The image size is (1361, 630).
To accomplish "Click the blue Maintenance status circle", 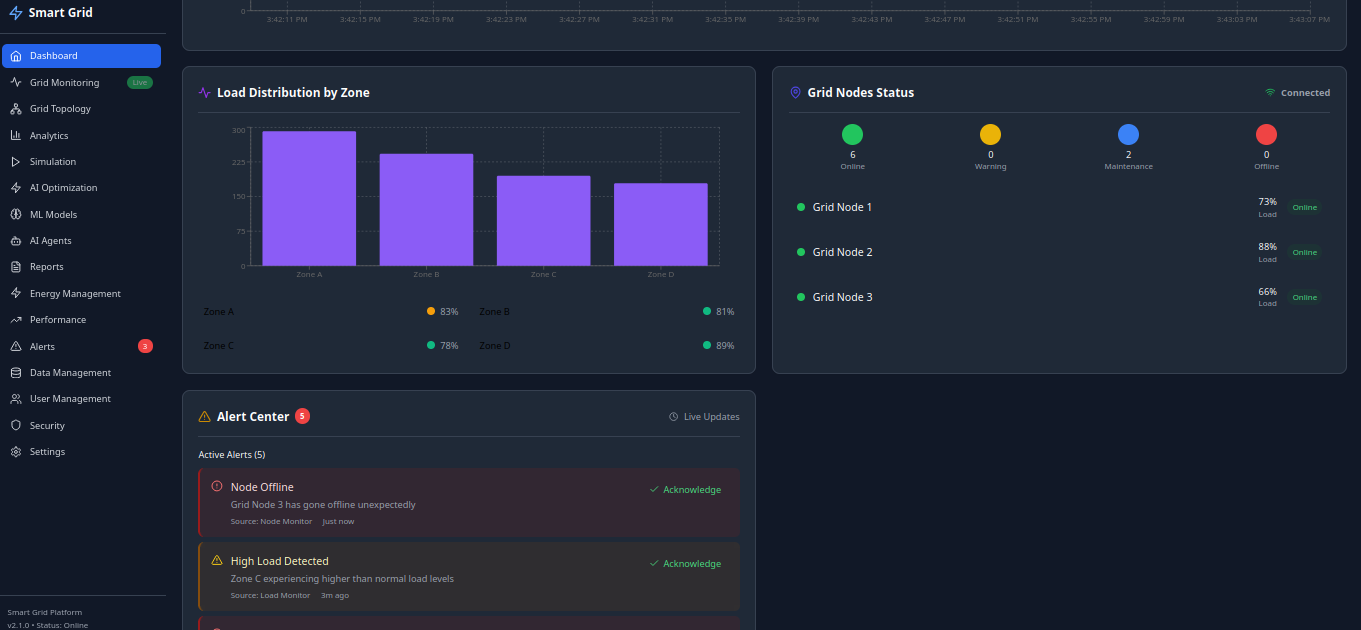I will [1128, 134].
